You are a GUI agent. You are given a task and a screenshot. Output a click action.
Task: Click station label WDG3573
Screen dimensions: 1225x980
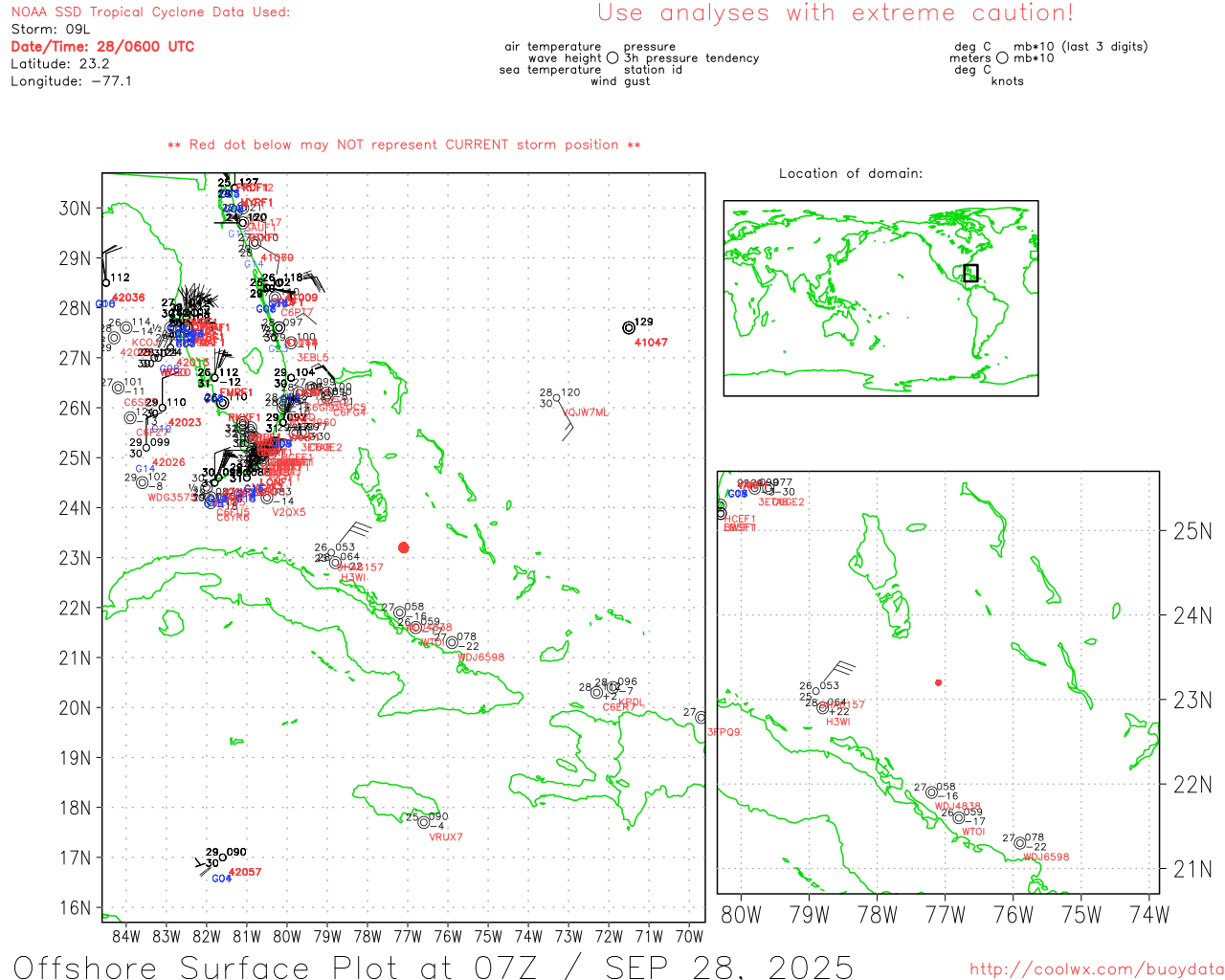pos(170,498)
